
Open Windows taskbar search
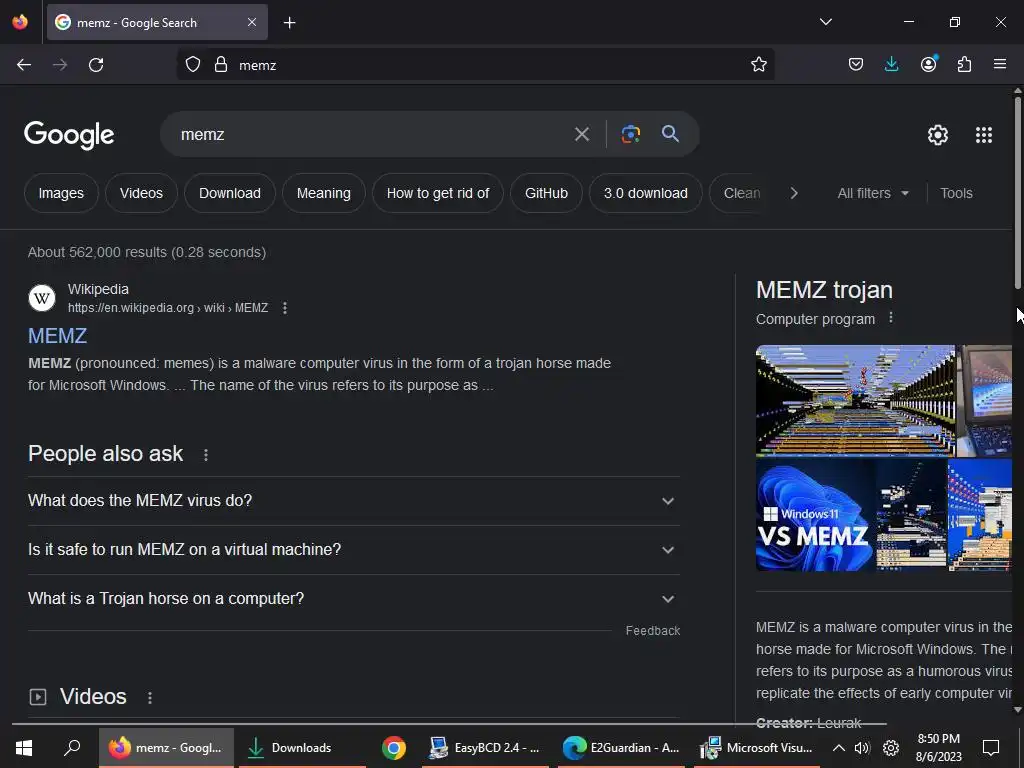pos(72,748)
